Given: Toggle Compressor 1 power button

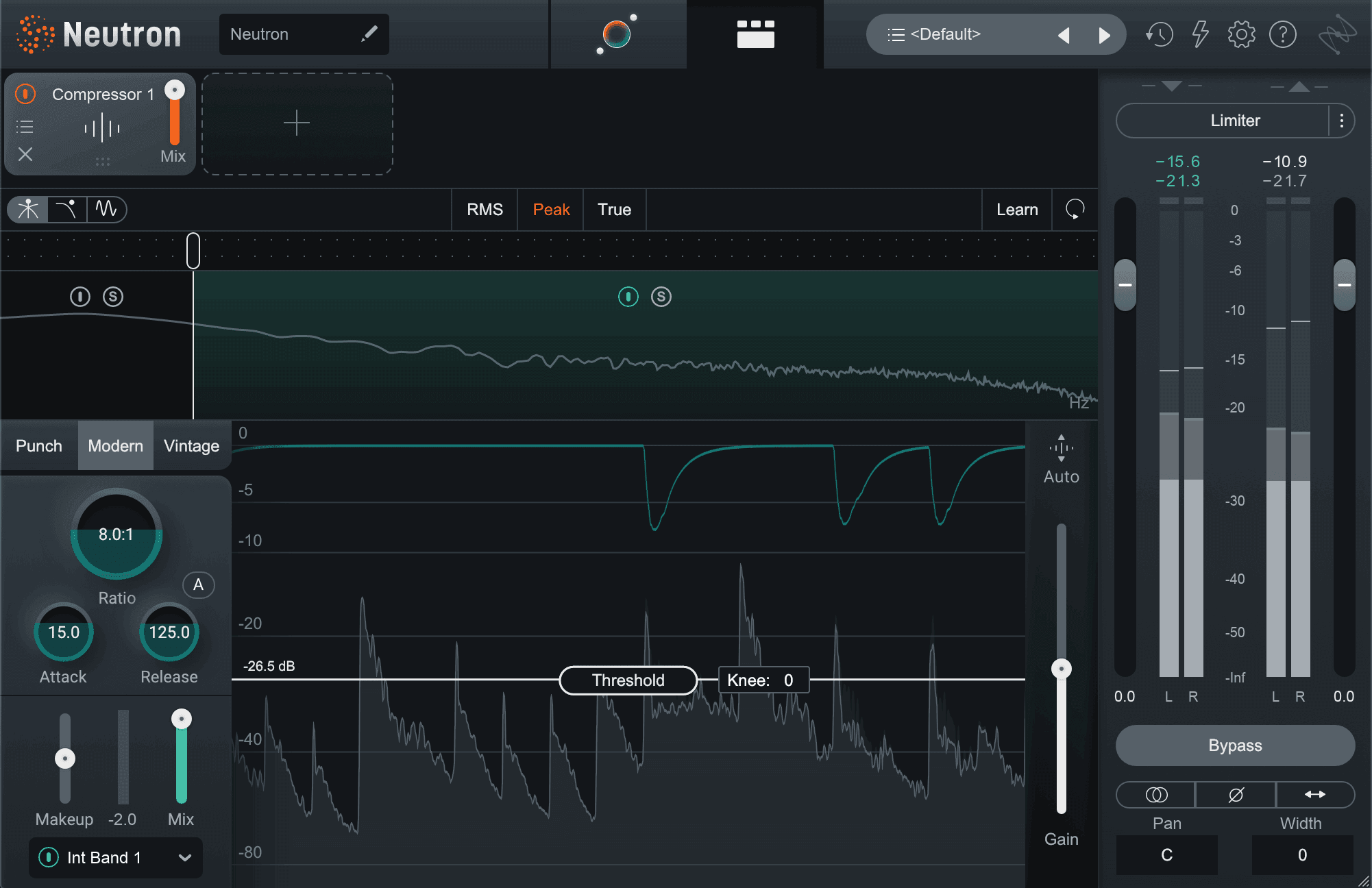Looking at the screenshot, I should 25,94.
